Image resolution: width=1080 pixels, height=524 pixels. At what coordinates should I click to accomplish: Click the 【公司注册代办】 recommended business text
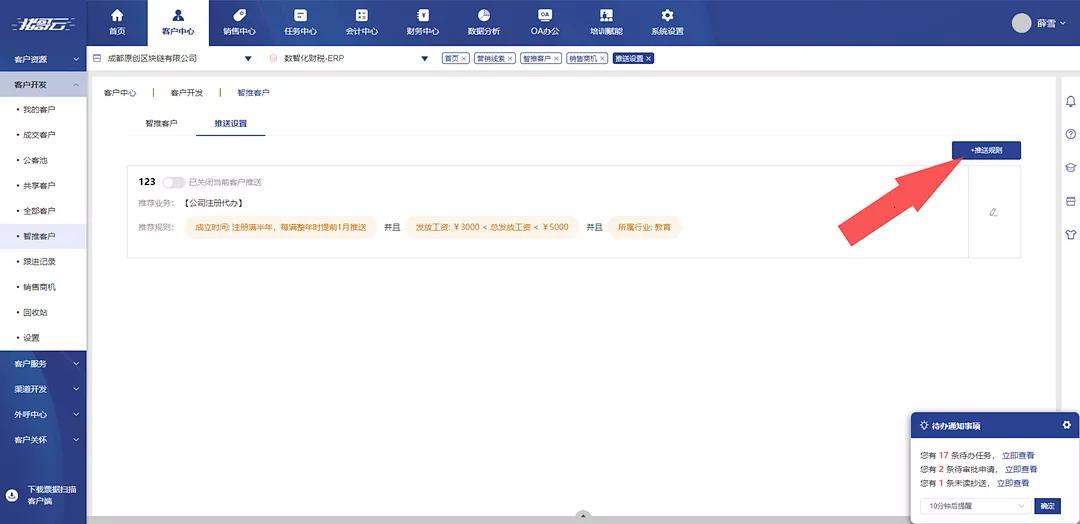pyautogui.click(x=214, y=204)
